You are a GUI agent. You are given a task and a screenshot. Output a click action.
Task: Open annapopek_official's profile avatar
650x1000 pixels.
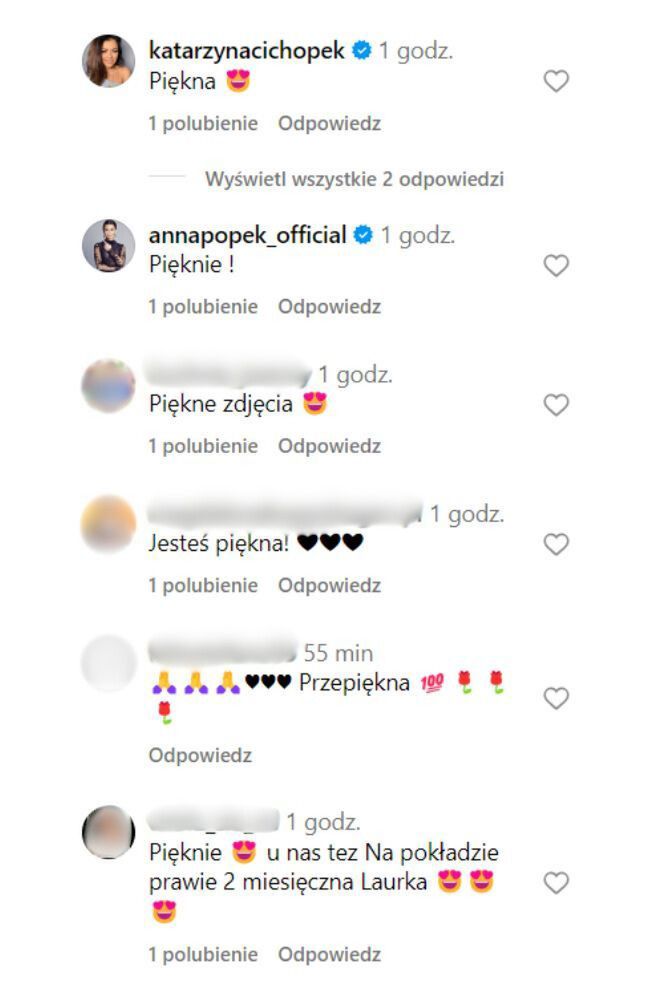[108, 246]
